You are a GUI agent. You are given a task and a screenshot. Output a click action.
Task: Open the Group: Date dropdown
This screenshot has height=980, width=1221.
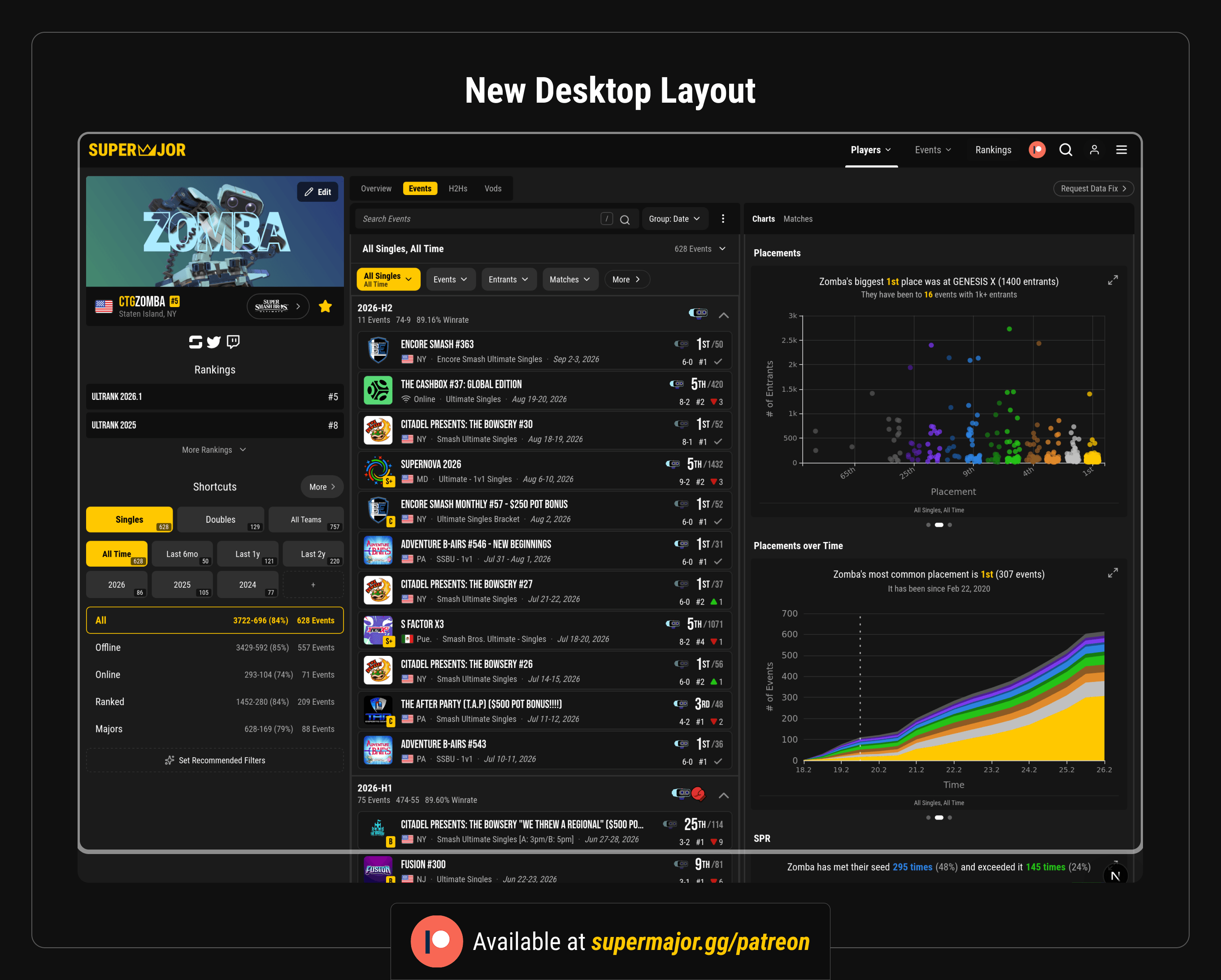(x=674, y=219)
